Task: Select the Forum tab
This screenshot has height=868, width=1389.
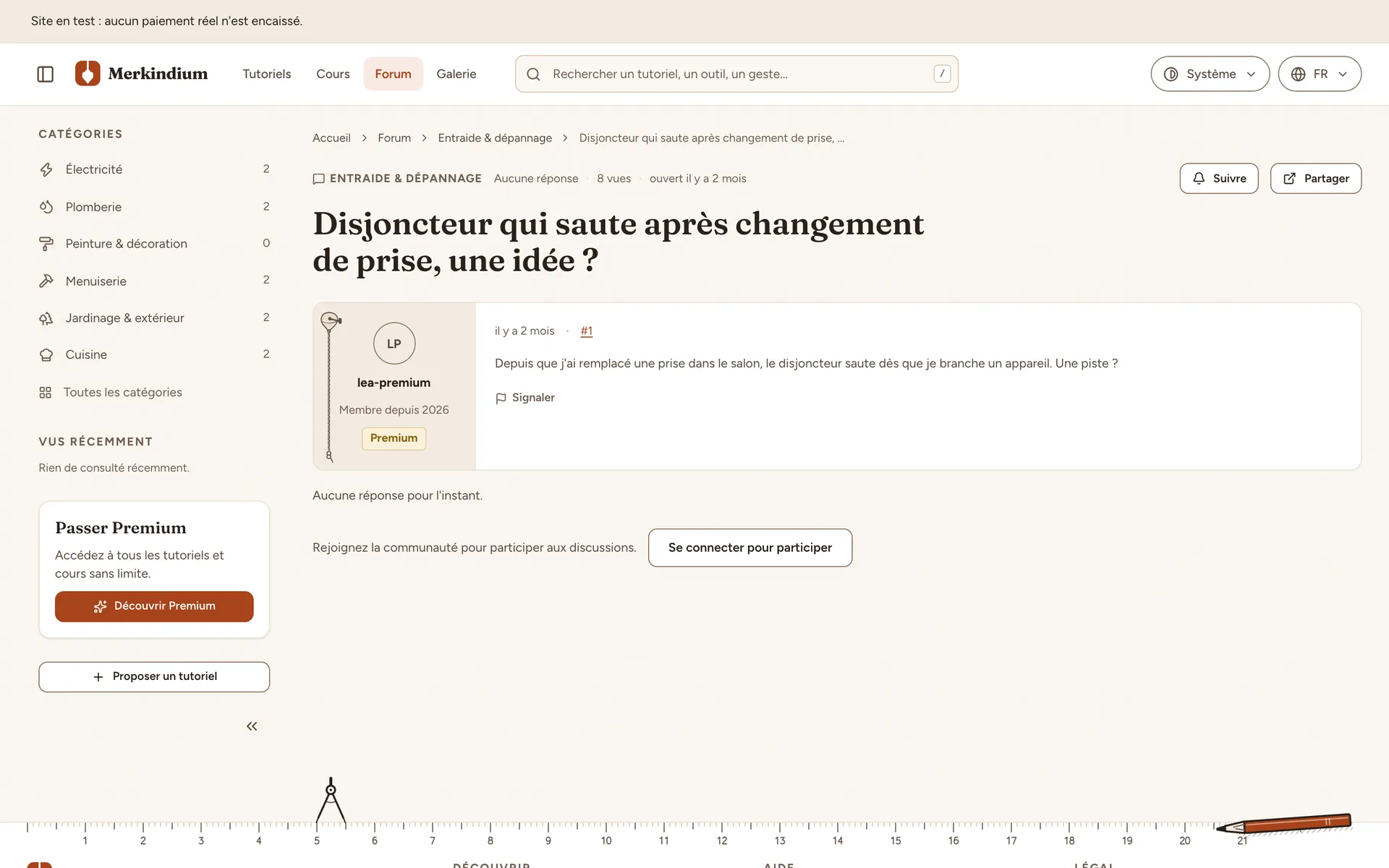Action: click(393, 74)
